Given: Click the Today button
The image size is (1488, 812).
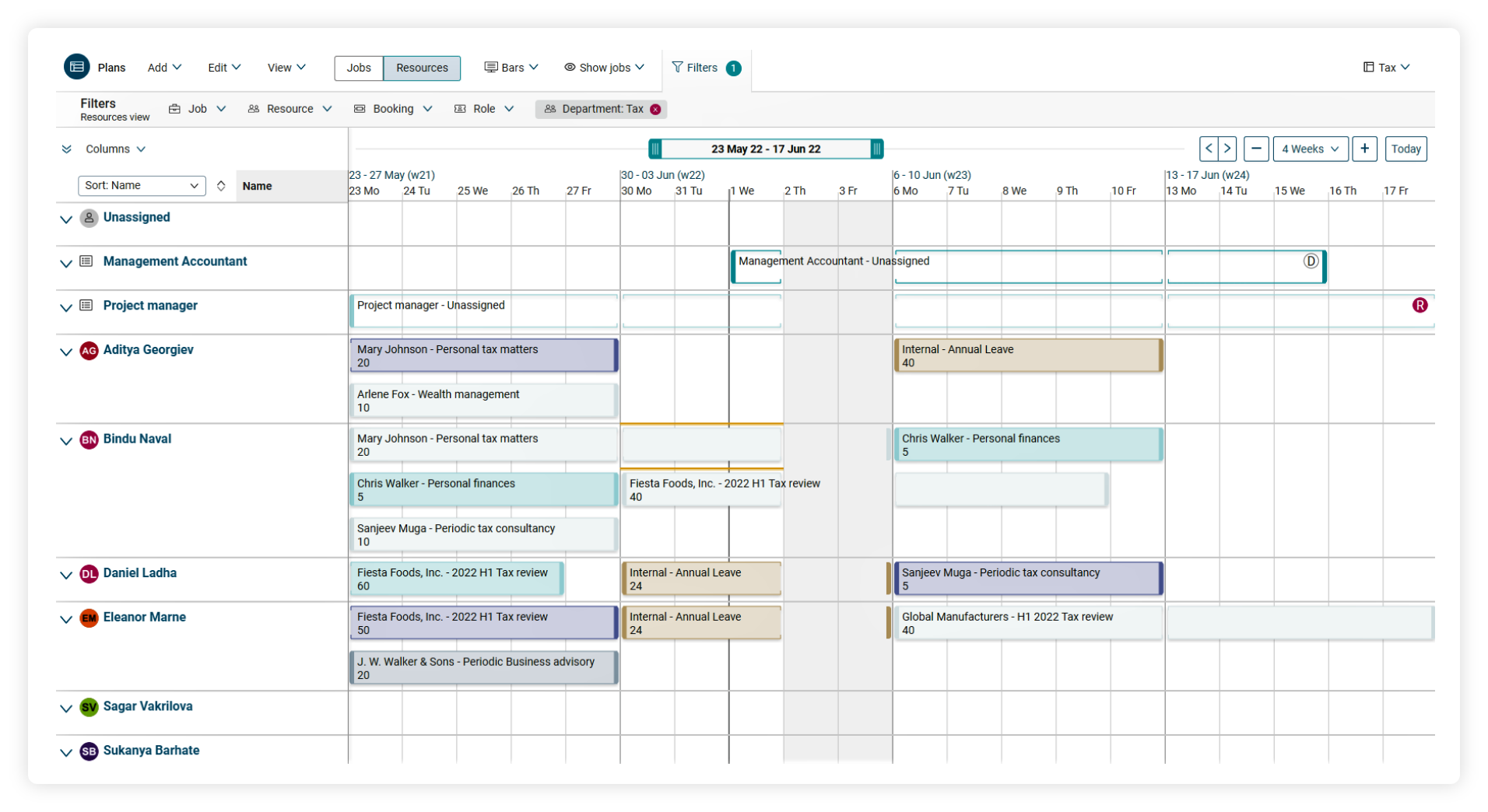Looking at the screenshot, I should point(1406,149).
